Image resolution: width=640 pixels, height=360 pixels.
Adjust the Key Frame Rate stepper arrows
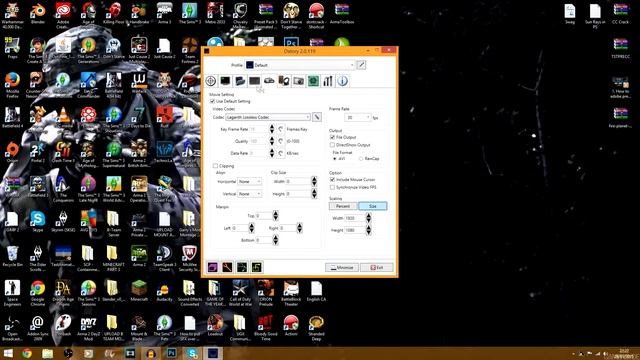[x=272, y=129]
